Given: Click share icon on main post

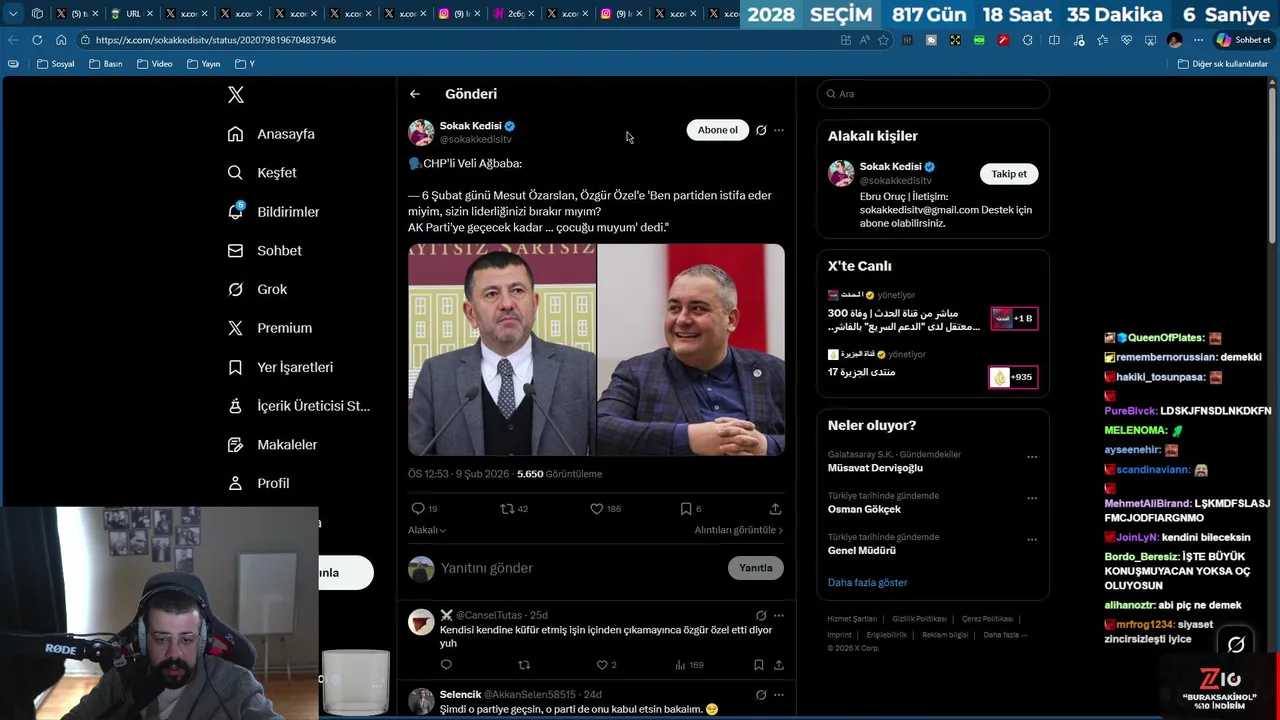Looking at the screenshot, I should pos(775,509).
